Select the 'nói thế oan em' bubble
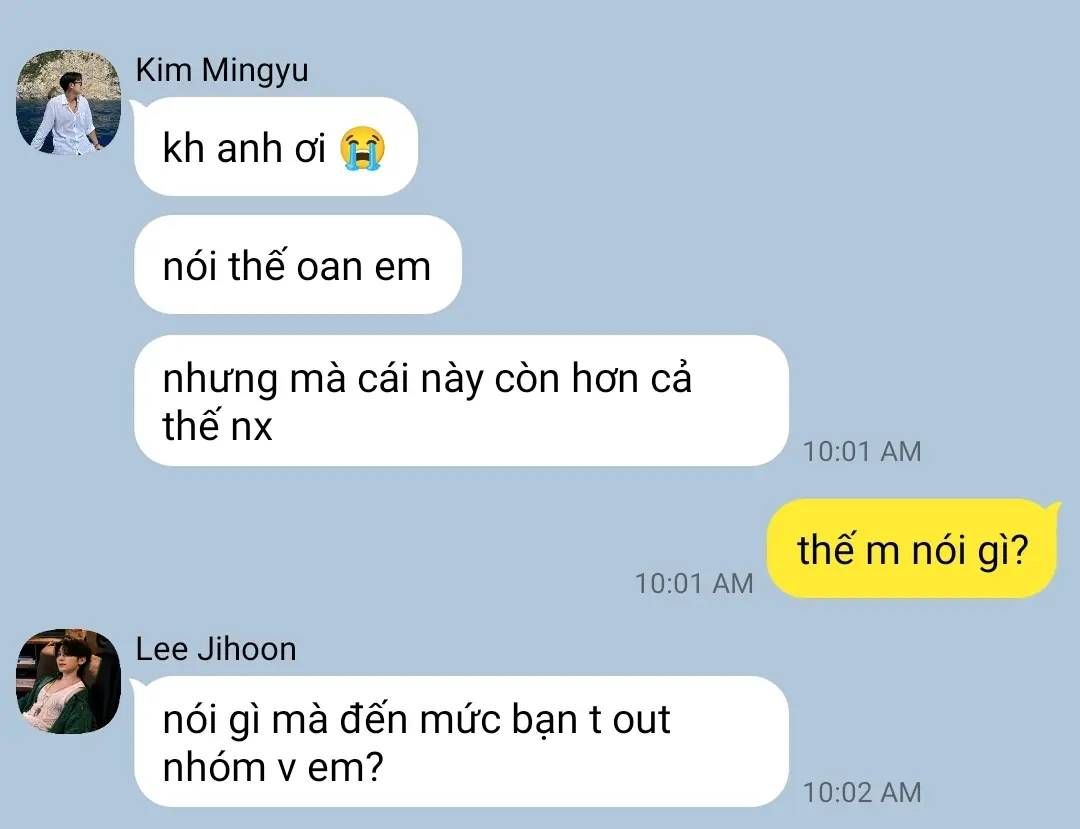1080x829 pixels. (298, 265)
